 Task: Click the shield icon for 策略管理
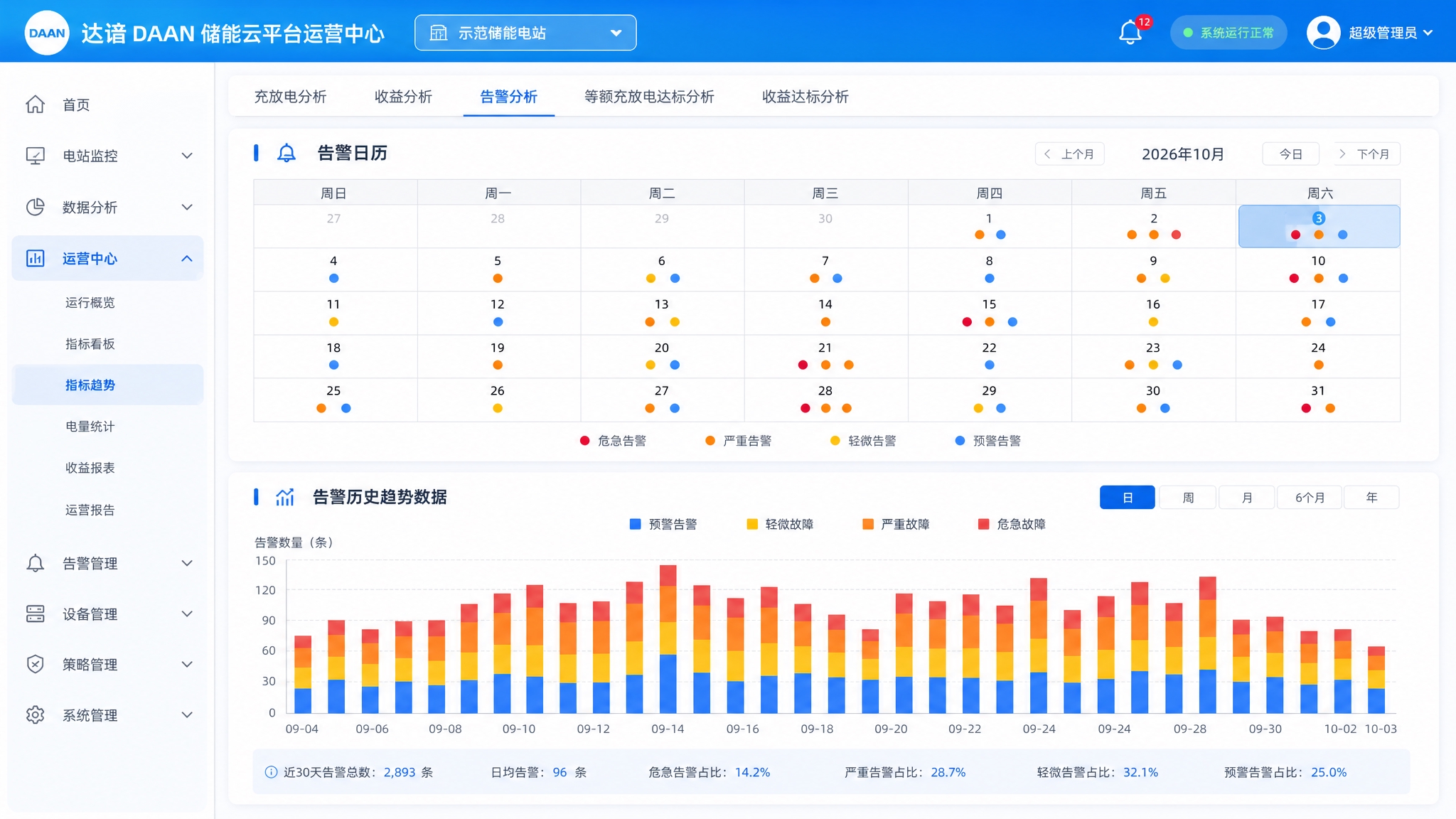coord(36,664)
